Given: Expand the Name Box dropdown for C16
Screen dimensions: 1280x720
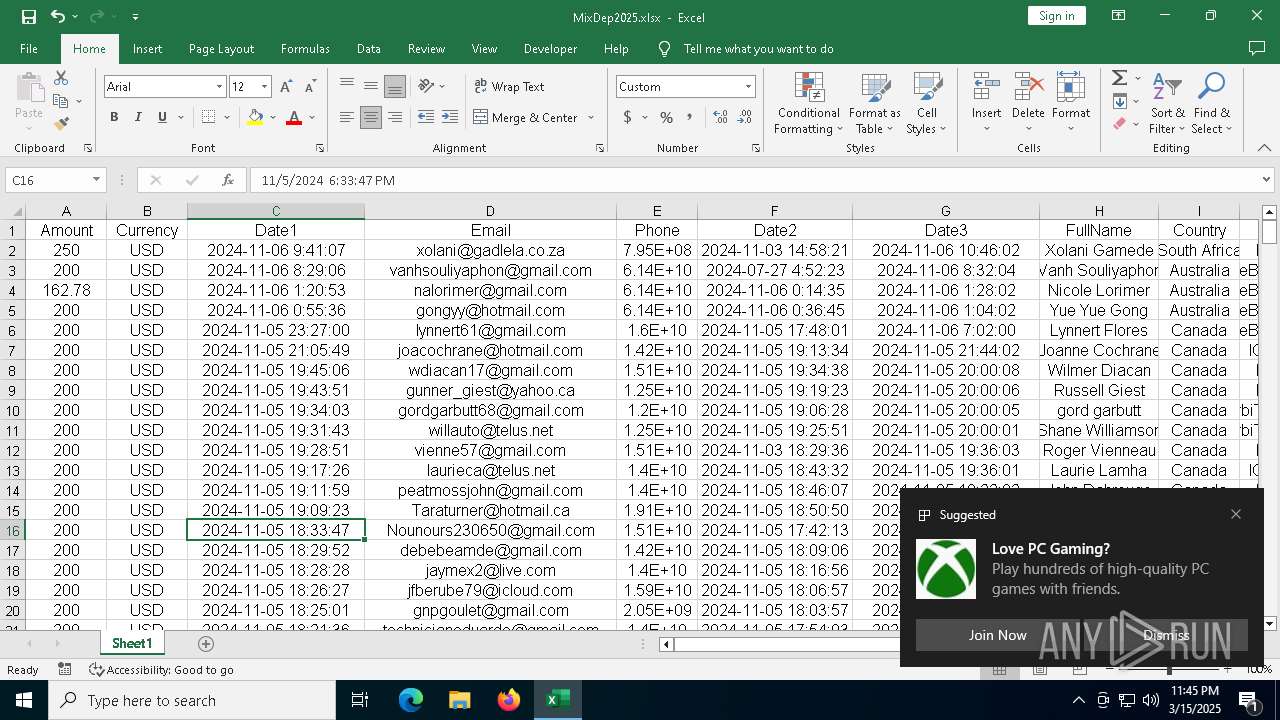Looking at the screenshot, I should pyautogui.click(x=96, y=180).
